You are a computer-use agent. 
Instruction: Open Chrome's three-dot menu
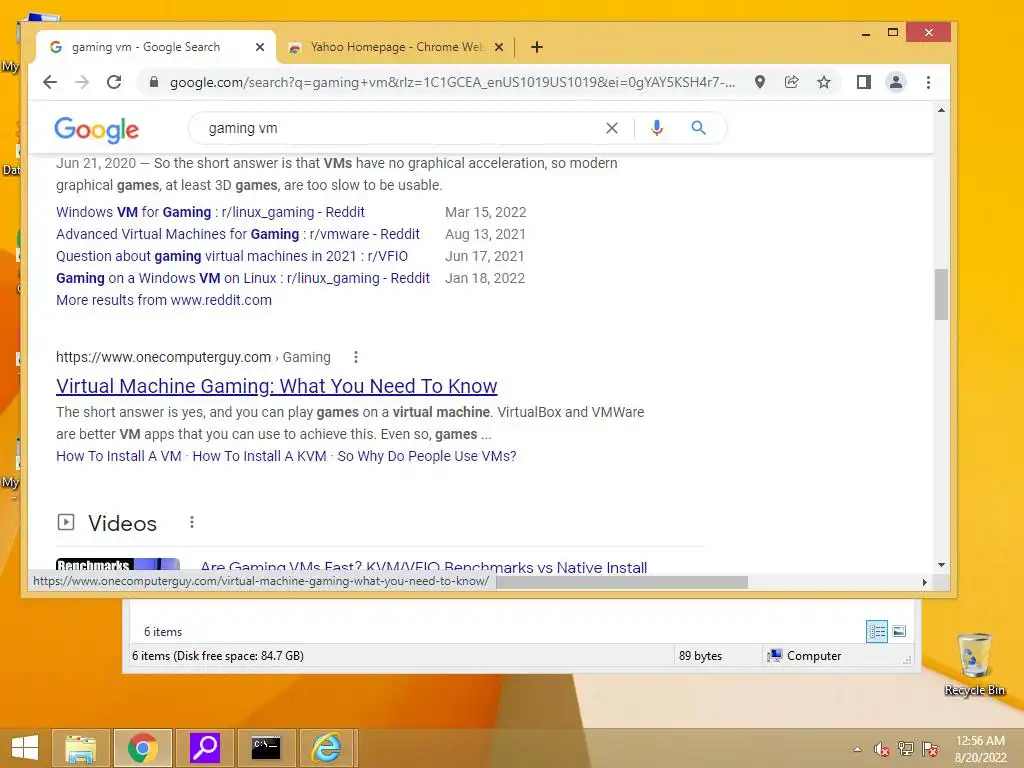pyautogui.click(x=928, y=82)
